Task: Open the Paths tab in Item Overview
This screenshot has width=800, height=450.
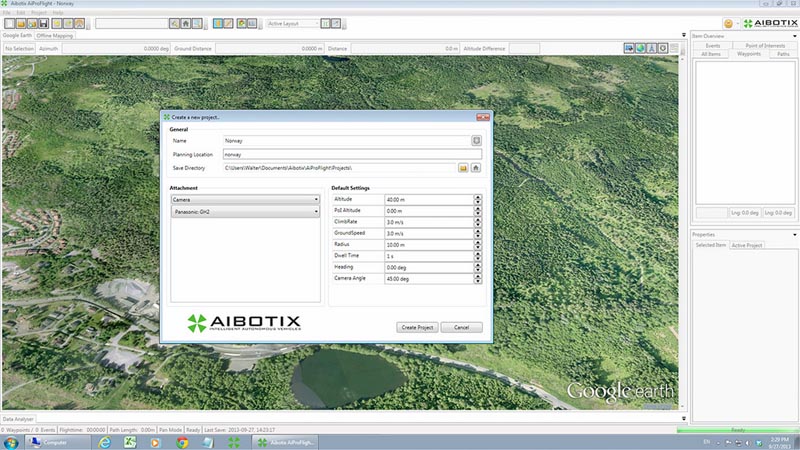Action: (x=783, y=54)
